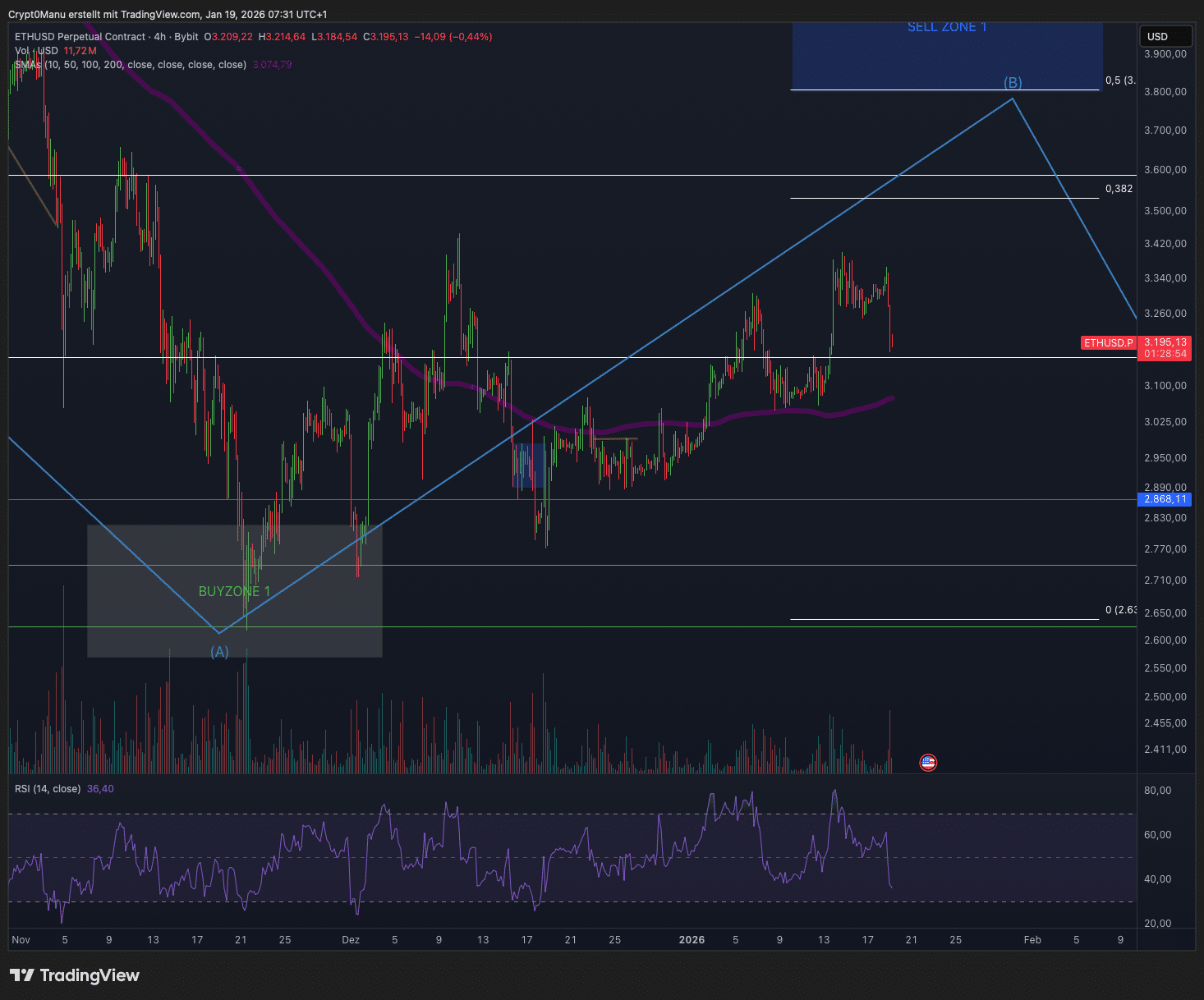Click the Dez month label on time axis
The width and height of the screenshot is (1204, 1000).
(x=351, y=940)
